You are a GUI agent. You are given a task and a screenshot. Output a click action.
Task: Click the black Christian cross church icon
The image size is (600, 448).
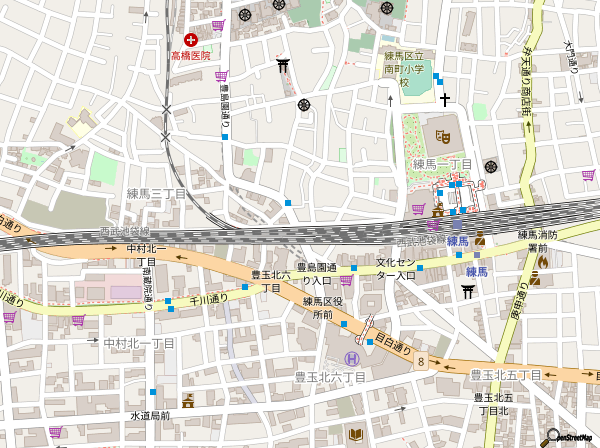pos(445,100)
